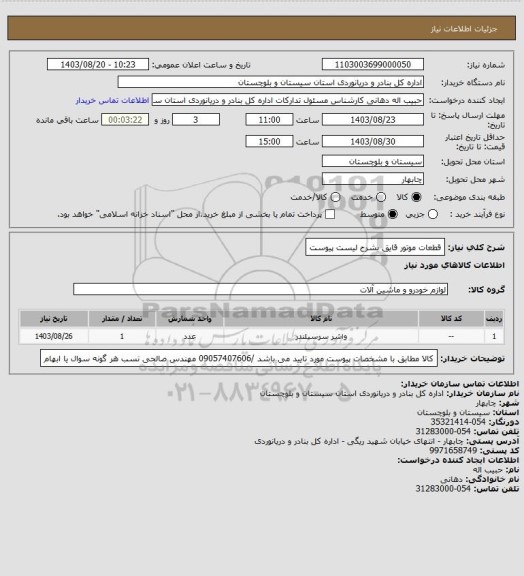Image resolution: width=524 pixels, height=576 pixels.
Task: Select the خدمت radio button
Action: tap(381, 197)
